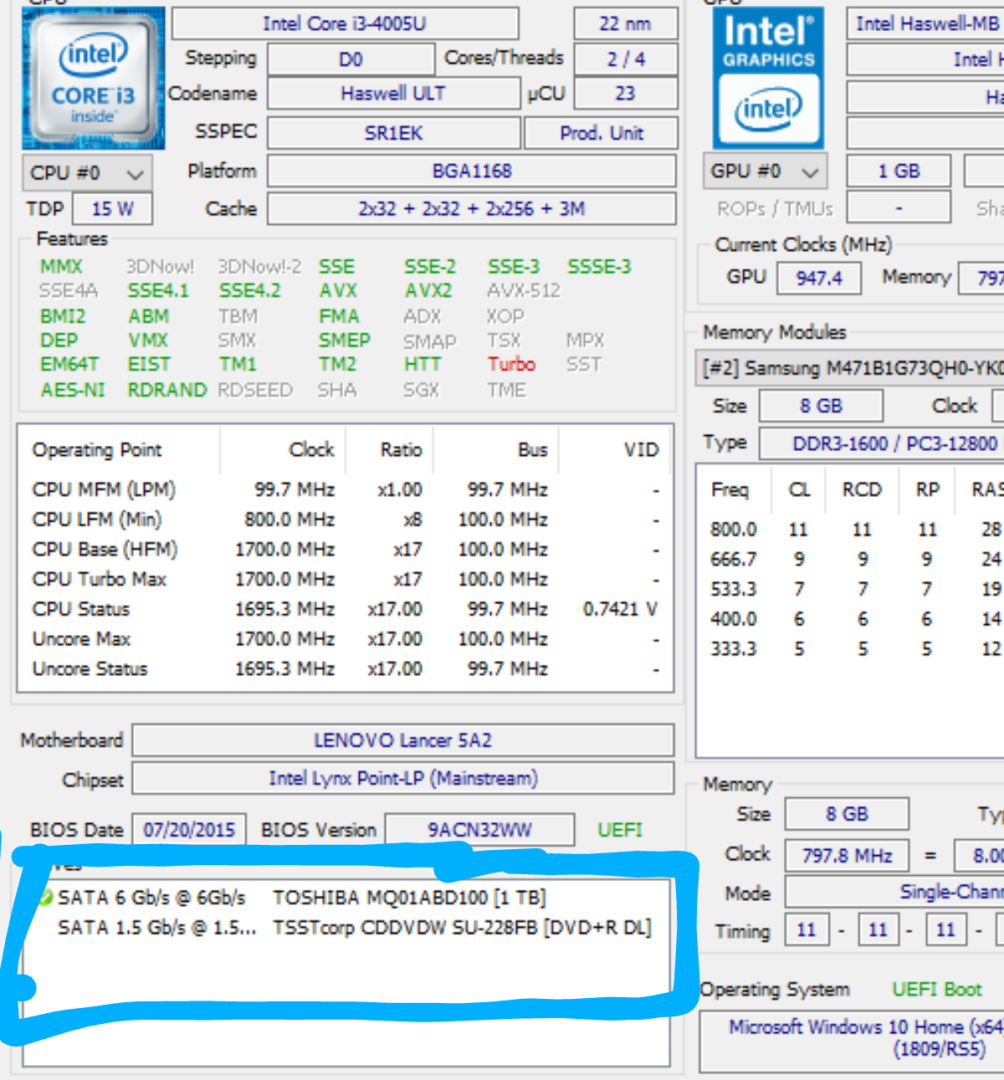Click the MMX feature label
1004x1080 pixels.
tap(61, 267)
